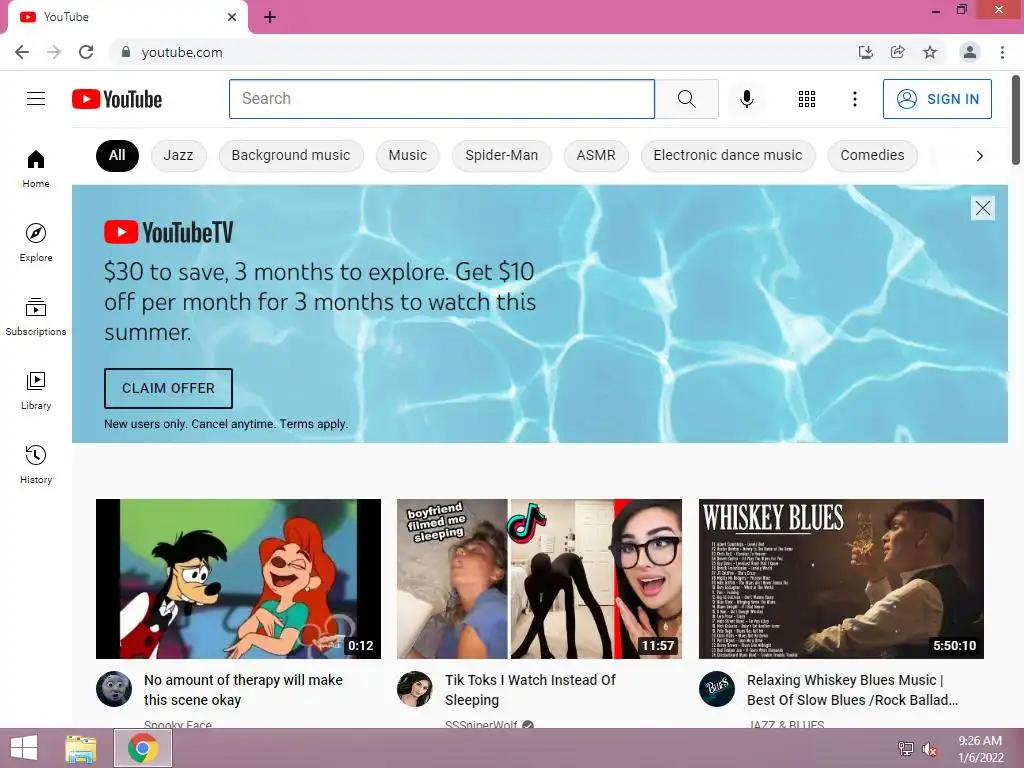The width and height of the screenshot is (1024, 768).
Task: Go to Home in sidebar
Action: coord(36,168)
